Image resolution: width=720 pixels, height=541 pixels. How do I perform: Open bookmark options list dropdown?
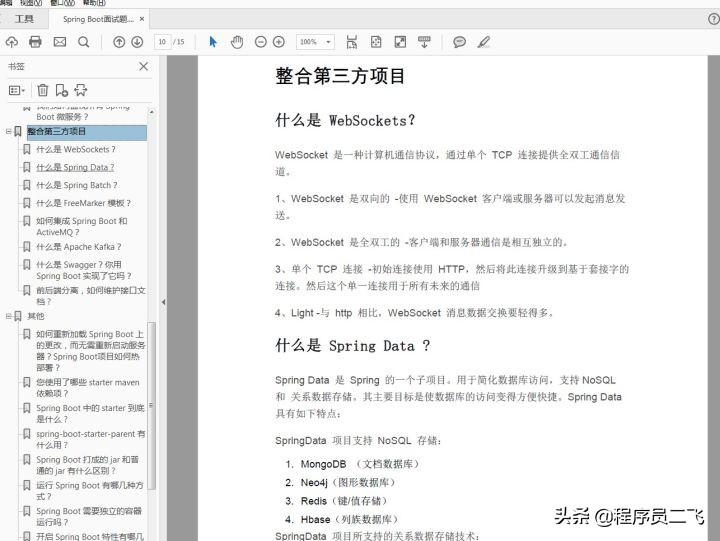click(17, 90)
